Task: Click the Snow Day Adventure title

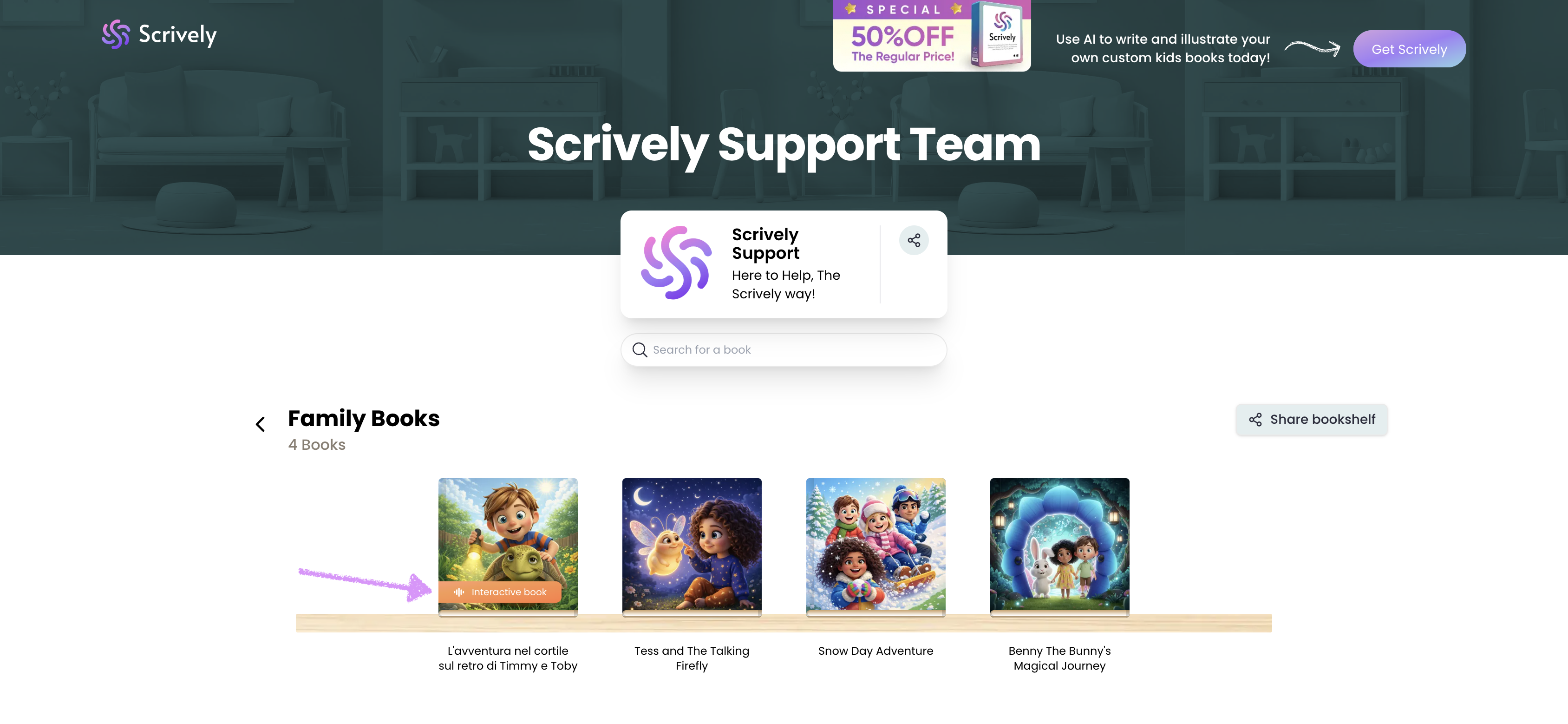Action: [x=875, y=651]
